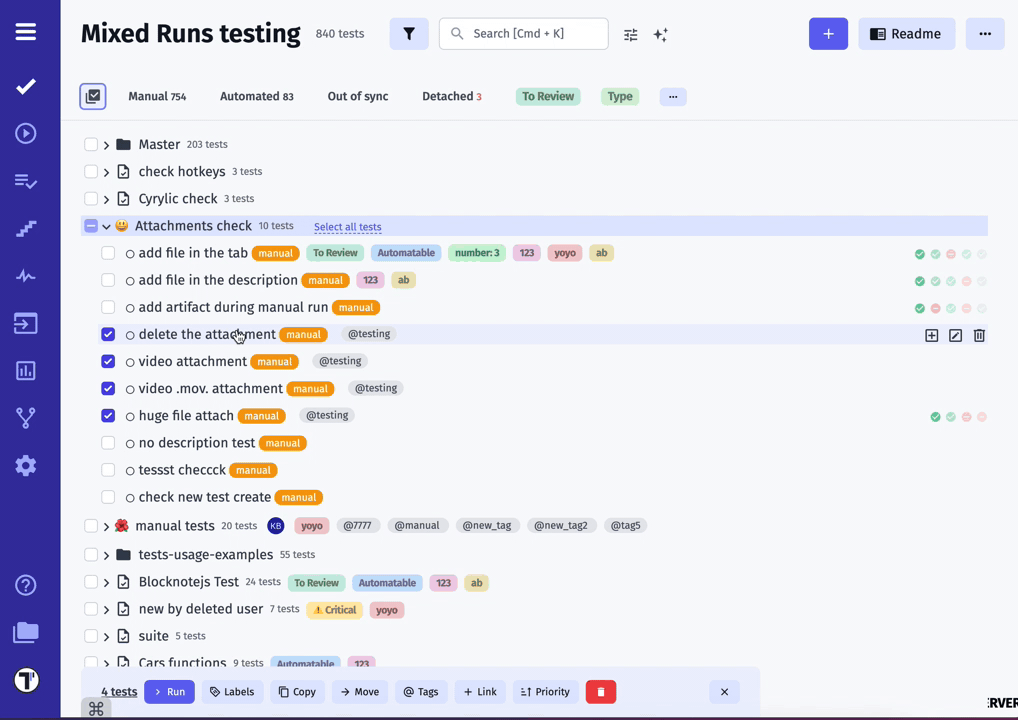Click the Run button in bulk bar
Image resolution: width=1018 pixels, height=720 pixels.
[x=169, y=692]
